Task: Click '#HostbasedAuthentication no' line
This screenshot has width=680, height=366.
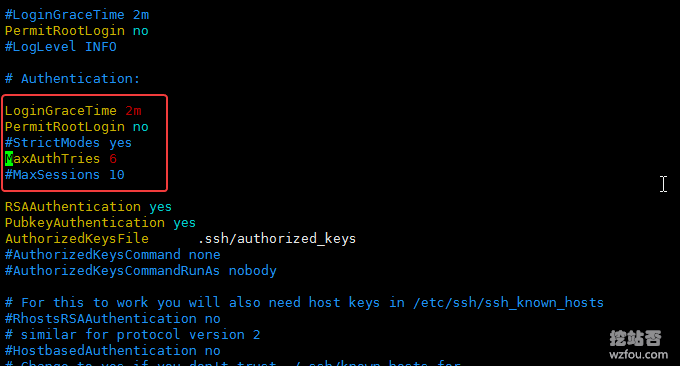Action: point(112,351)
